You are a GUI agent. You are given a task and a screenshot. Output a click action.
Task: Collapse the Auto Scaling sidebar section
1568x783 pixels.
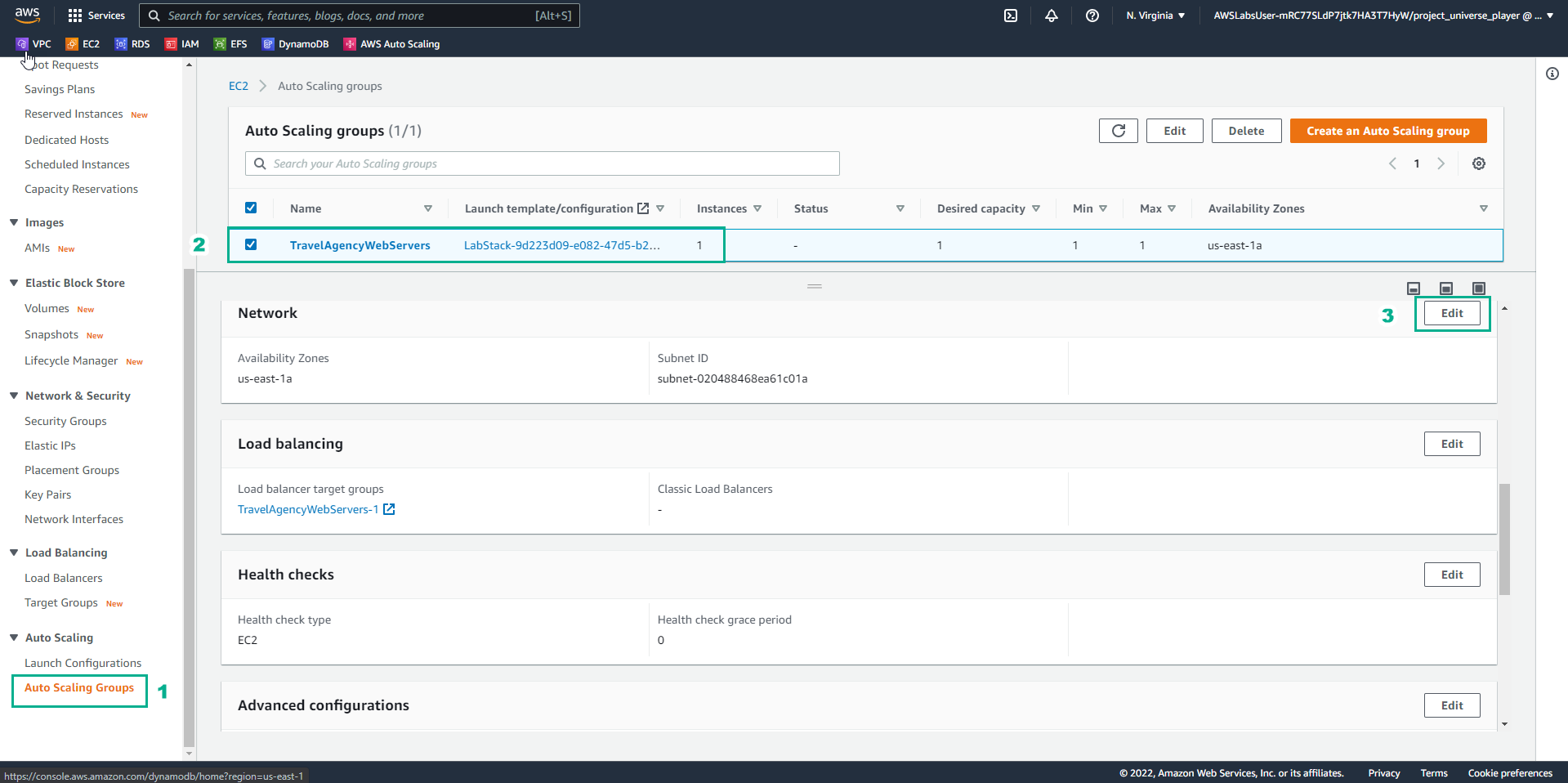click(x=14, y=638)
